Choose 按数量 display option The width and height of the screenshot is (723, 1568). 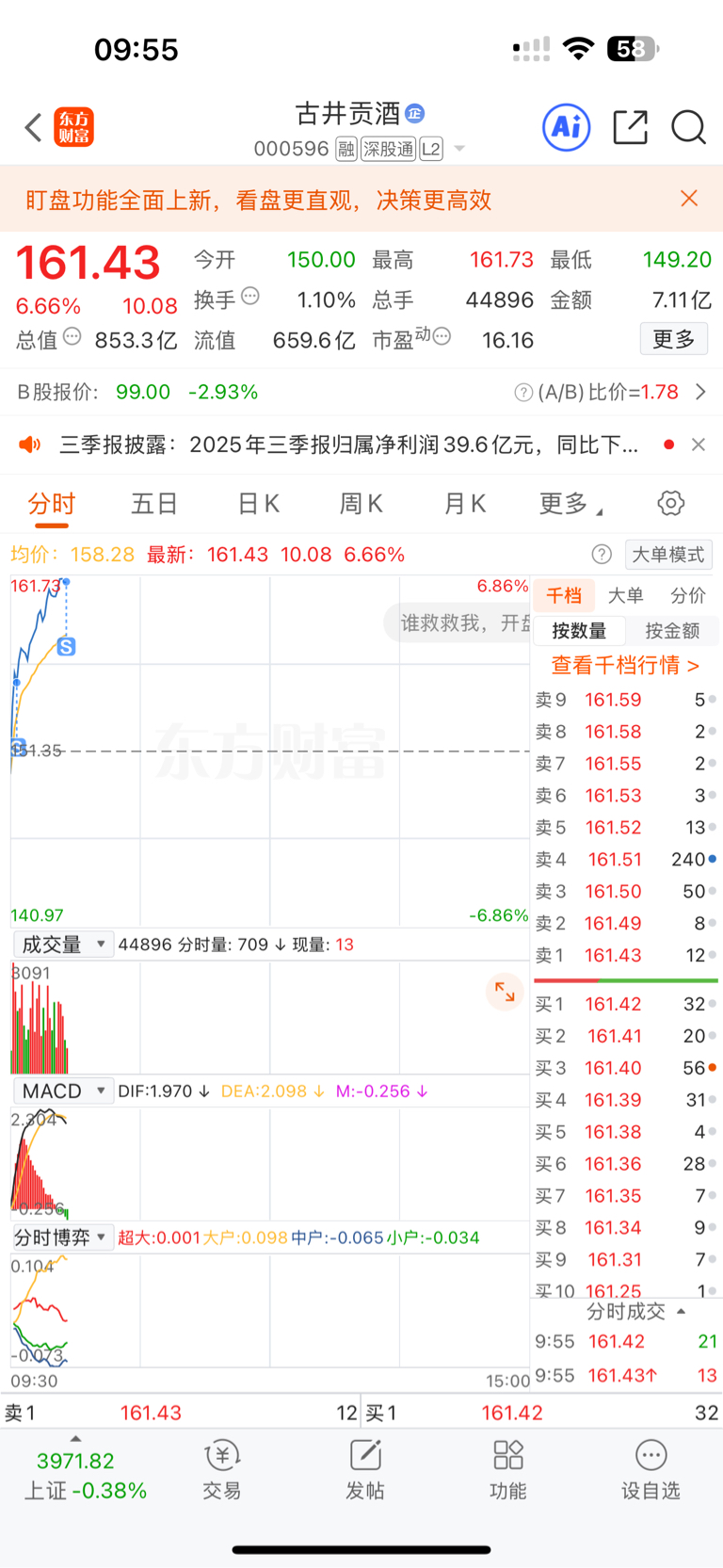pyautogui.click(x=579, y=631)
